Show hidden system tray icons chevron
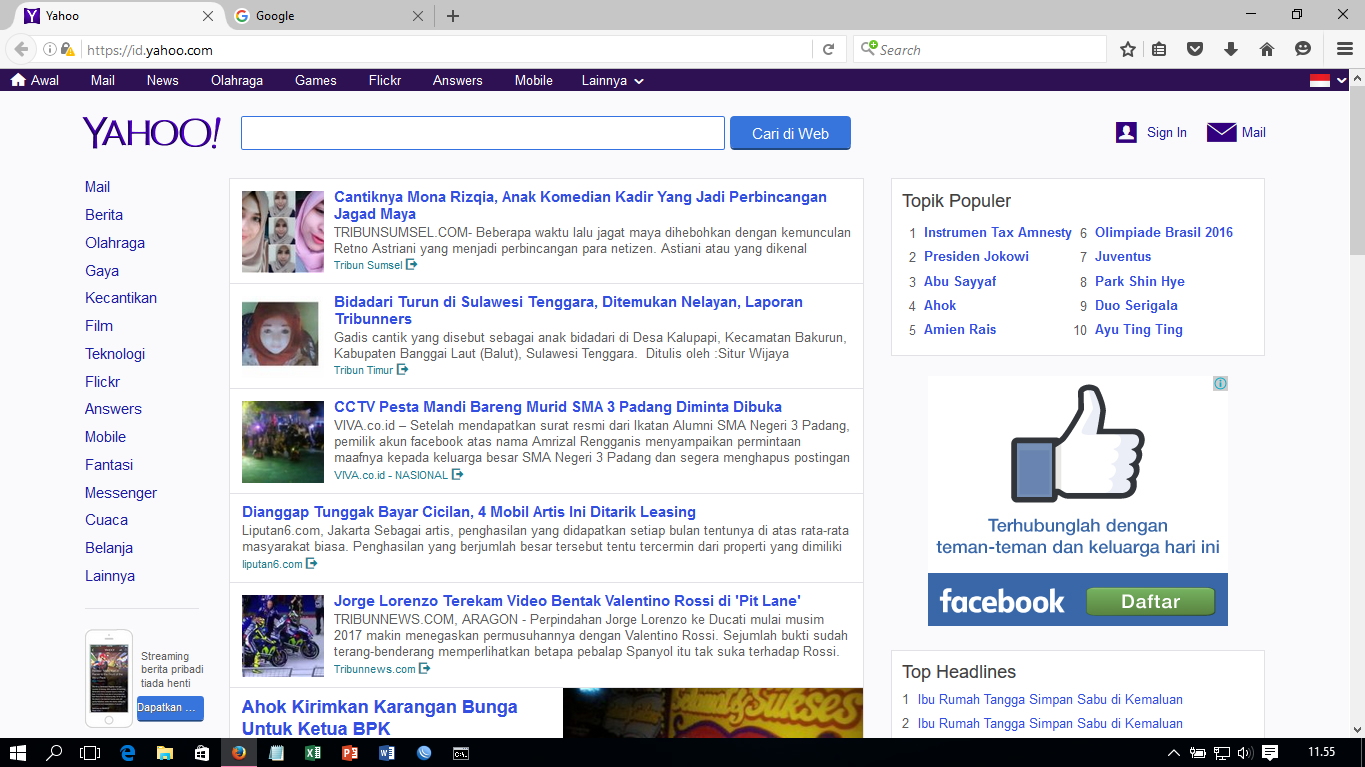Image resolution: width=1365 pixels, height=767 pixels. 1174,752
